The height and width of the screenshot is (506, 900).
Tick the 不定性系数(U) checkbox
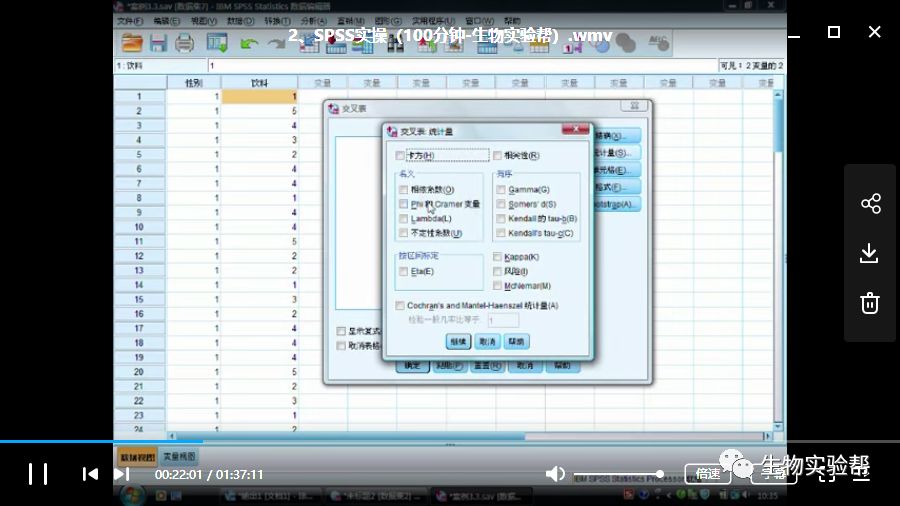click(x=404, y=233)
